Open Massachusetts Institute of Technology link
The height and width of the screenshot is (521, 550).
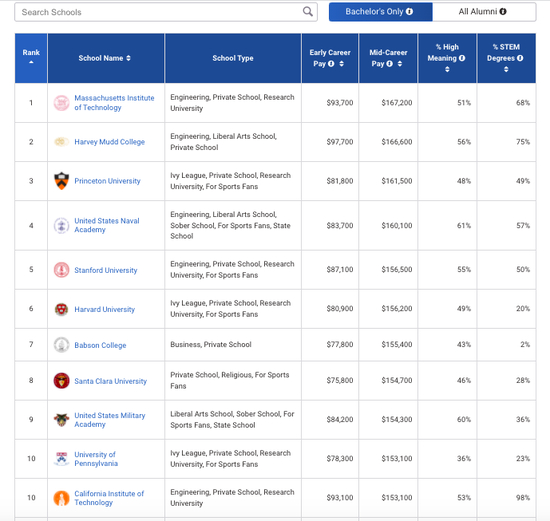coord(114,103)
